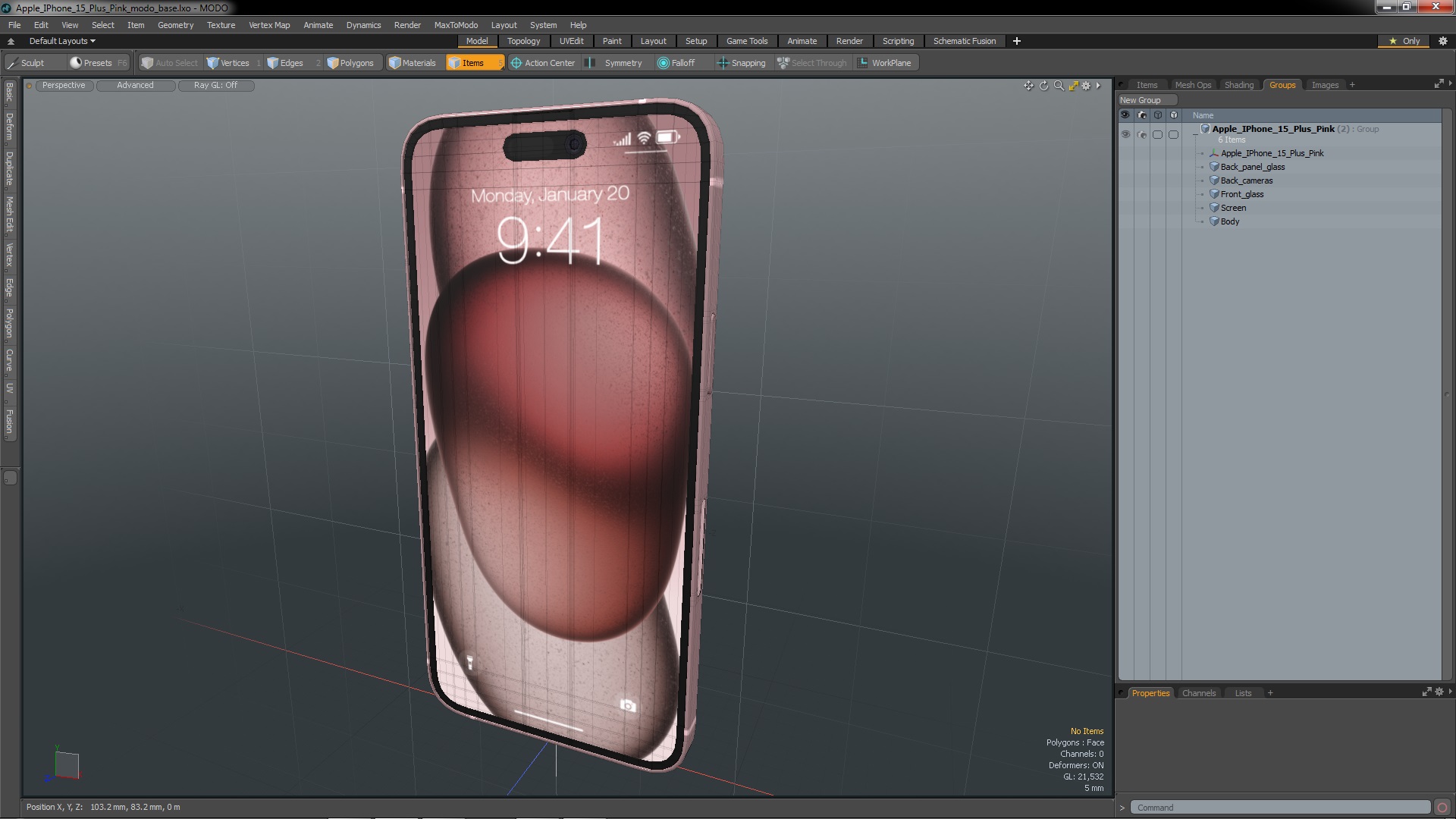Toggle the second checkbox in the group row
Screen dimensions: 1456x819
[1173, 134]
